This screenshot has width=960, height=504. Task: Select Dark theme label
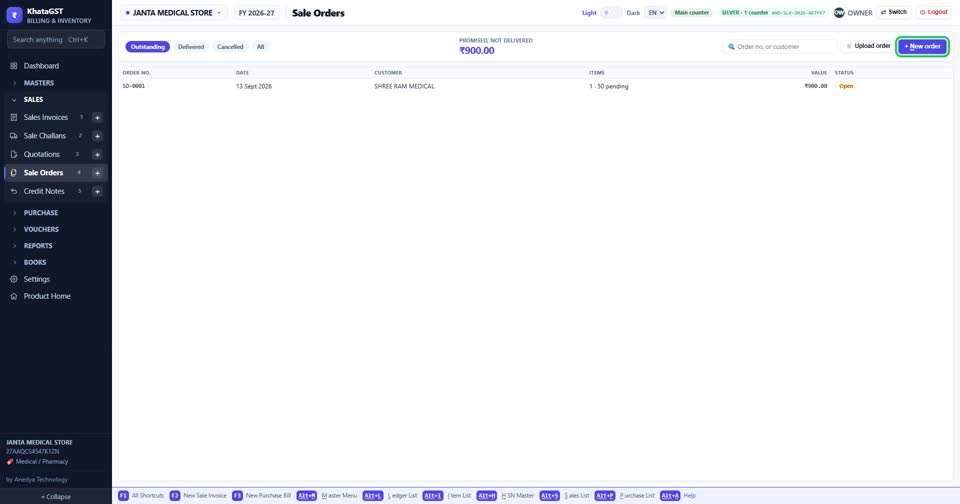pyautogui.click(x=633, y=13)
